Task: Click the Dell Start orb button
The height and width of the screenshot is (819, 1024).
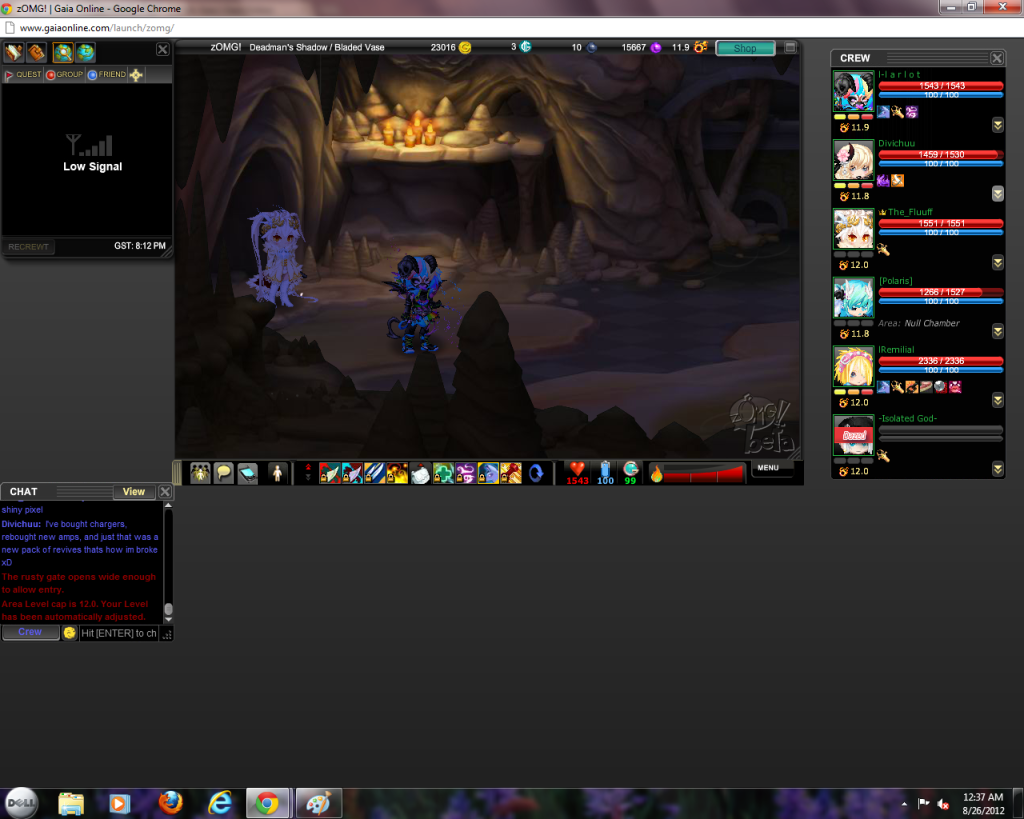Action: 21,803
